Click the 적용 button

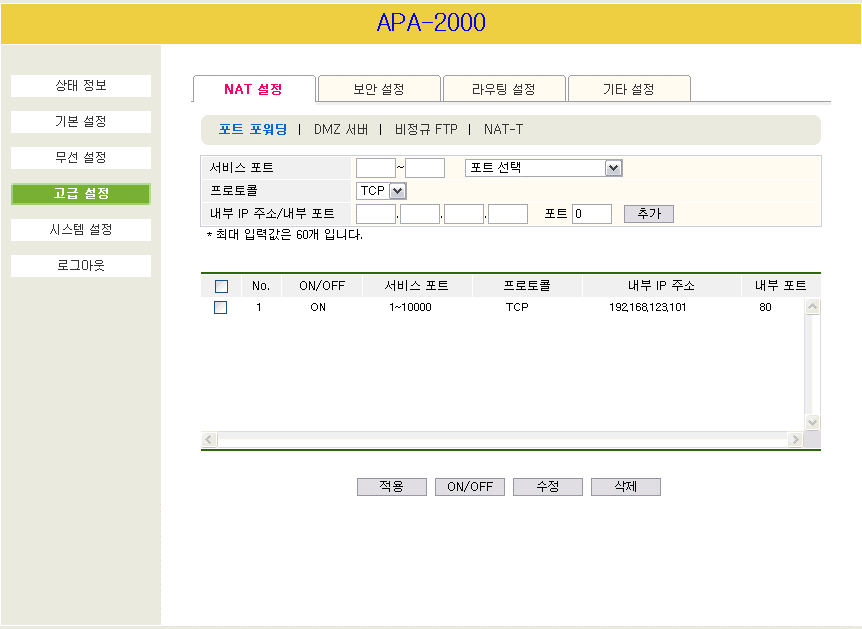(x=391, y=487)
